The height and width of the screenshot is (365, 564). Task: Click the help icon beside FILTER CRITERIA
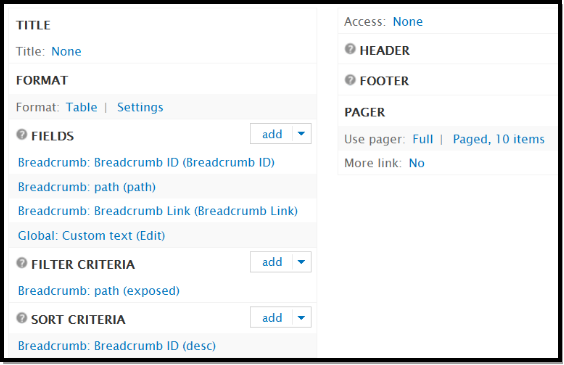coord(22,263)
